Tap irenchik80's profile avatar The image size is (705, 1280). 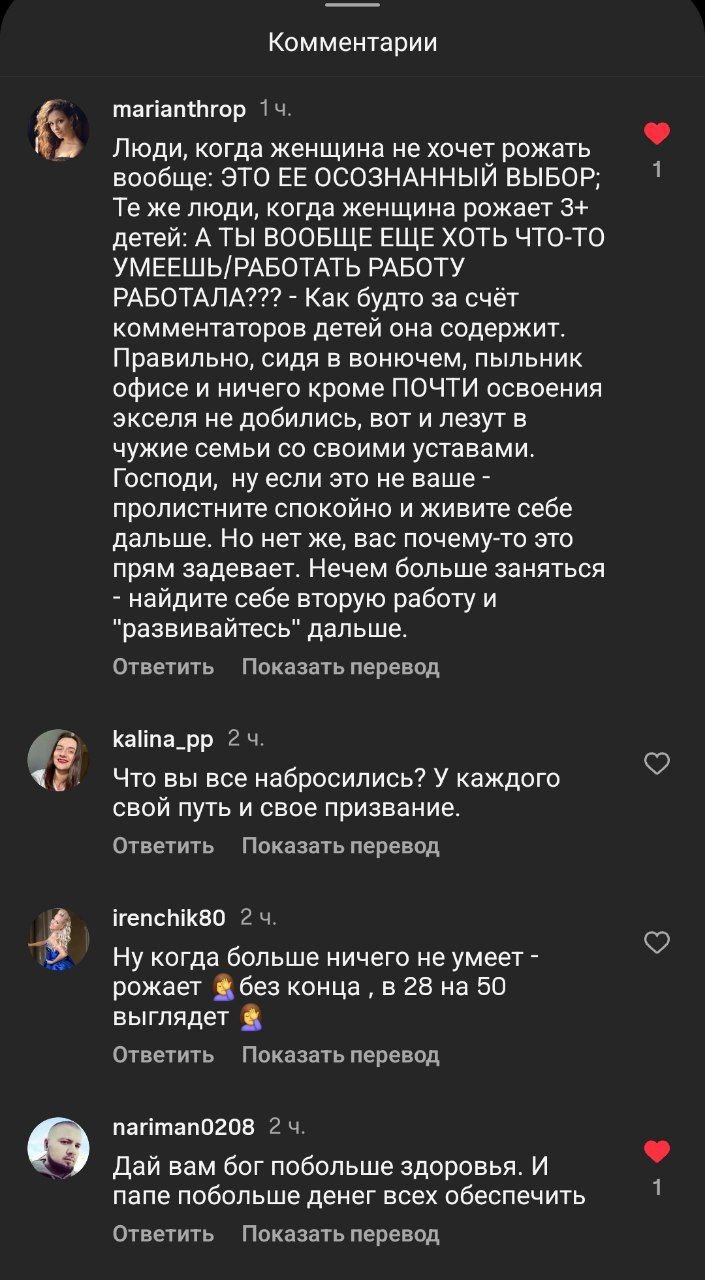[58, 938]
